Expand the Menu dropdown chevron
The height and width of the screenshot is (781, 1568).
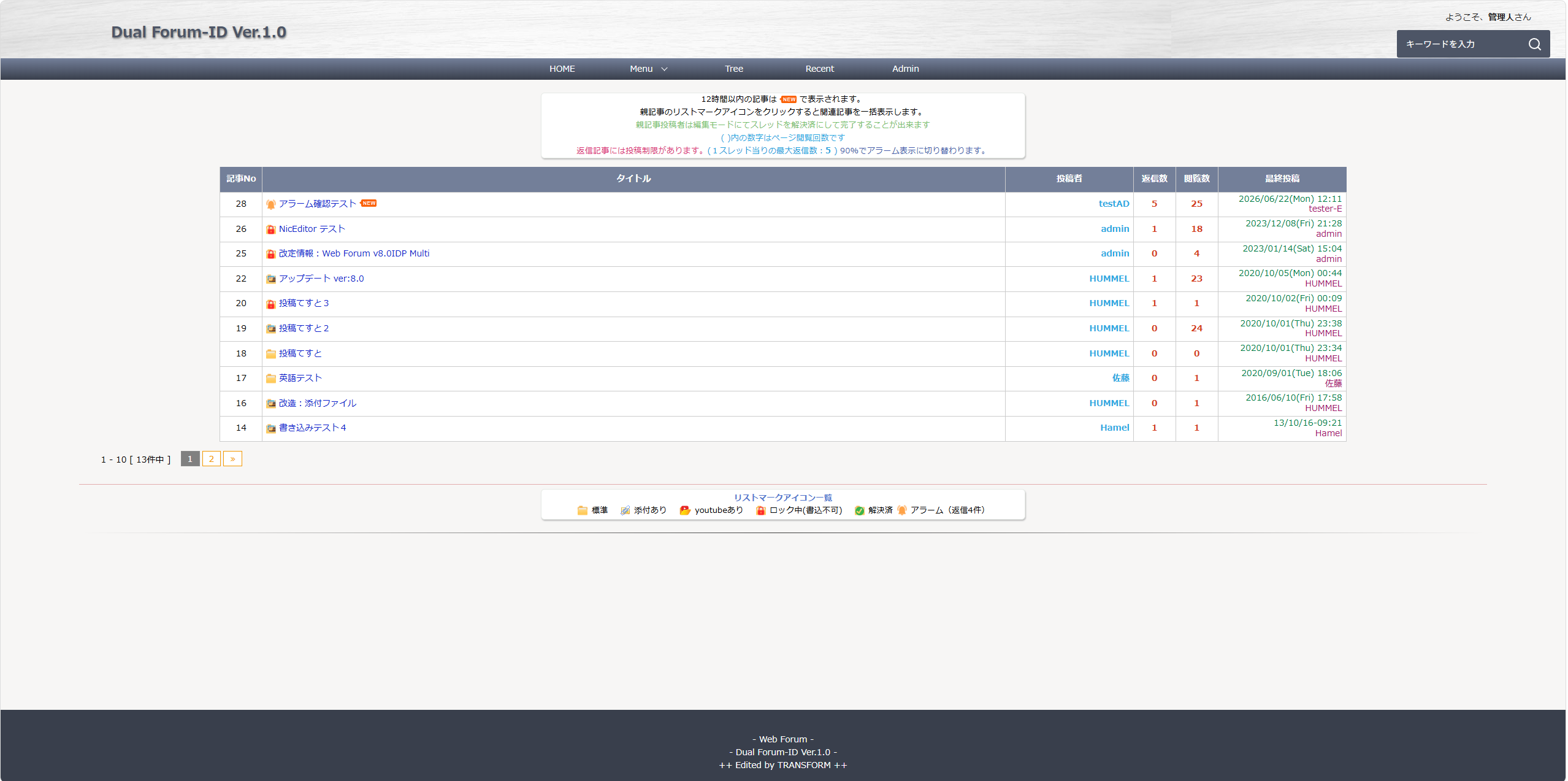point(664,69)
